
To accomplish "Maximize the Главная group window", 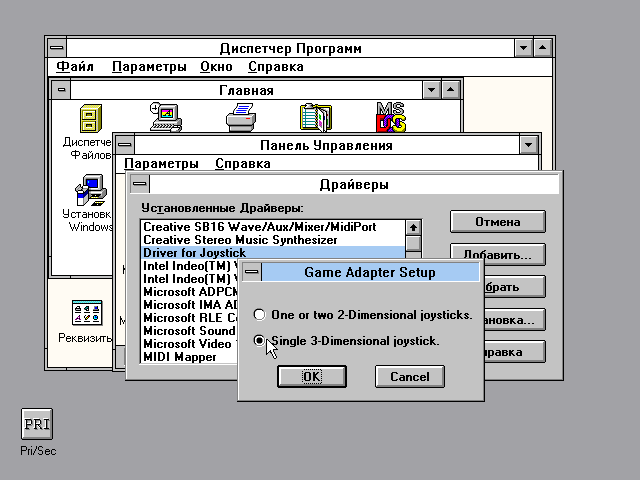I will click(451, 90).
